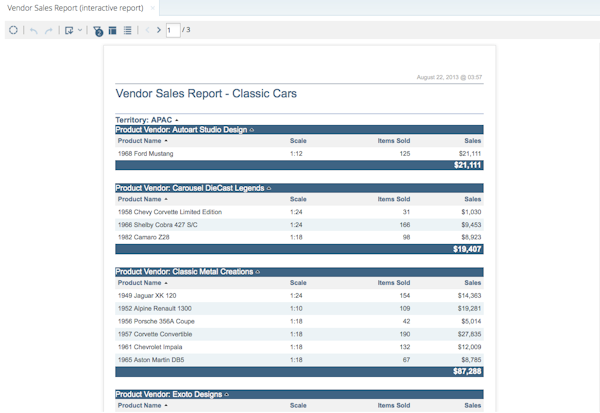
Task: Select the 1957 Corvette Convertible cell
Action: click(155, 334)
